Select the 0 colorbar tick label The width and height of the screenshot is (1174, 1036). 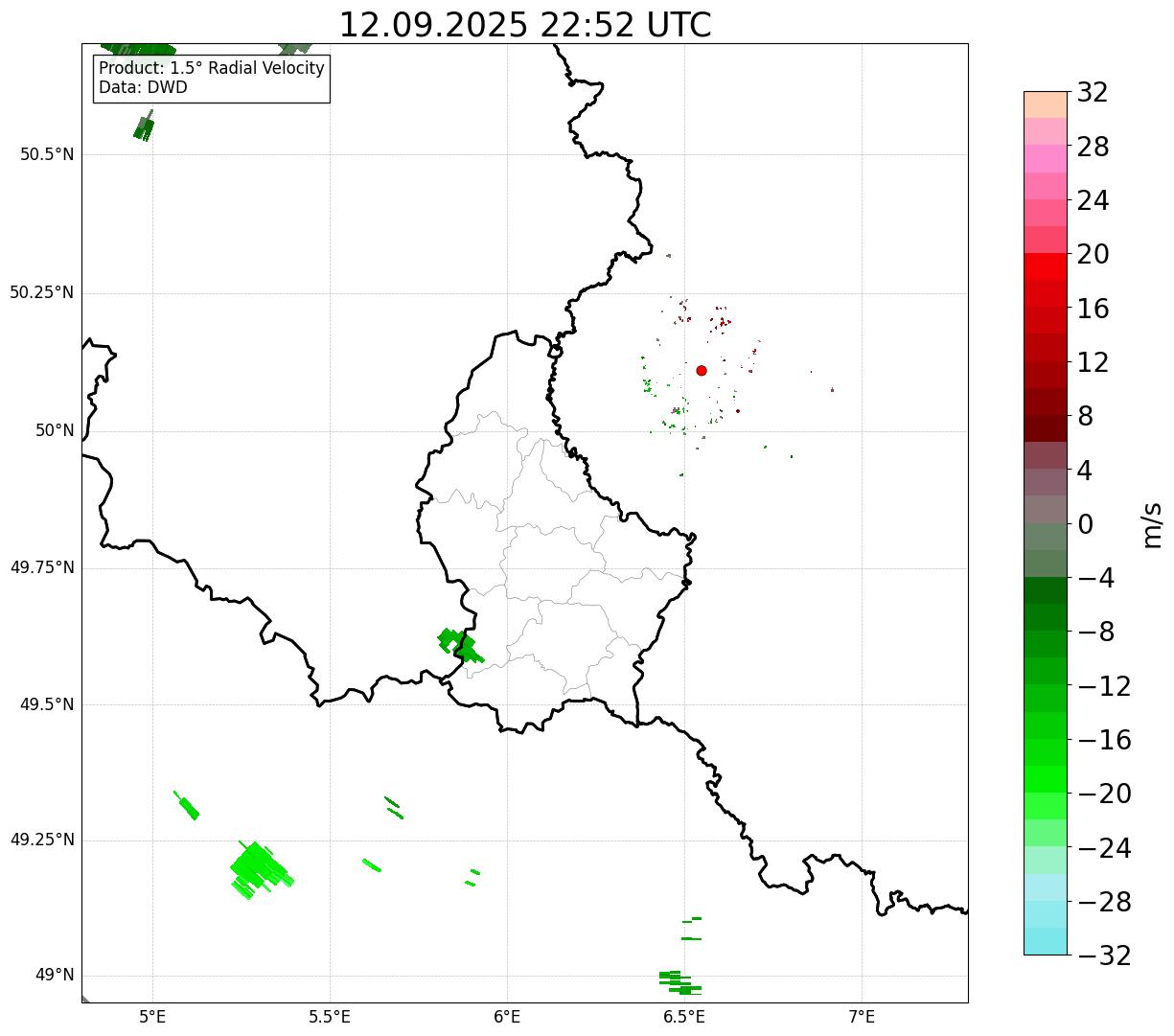pos(1085,524)
